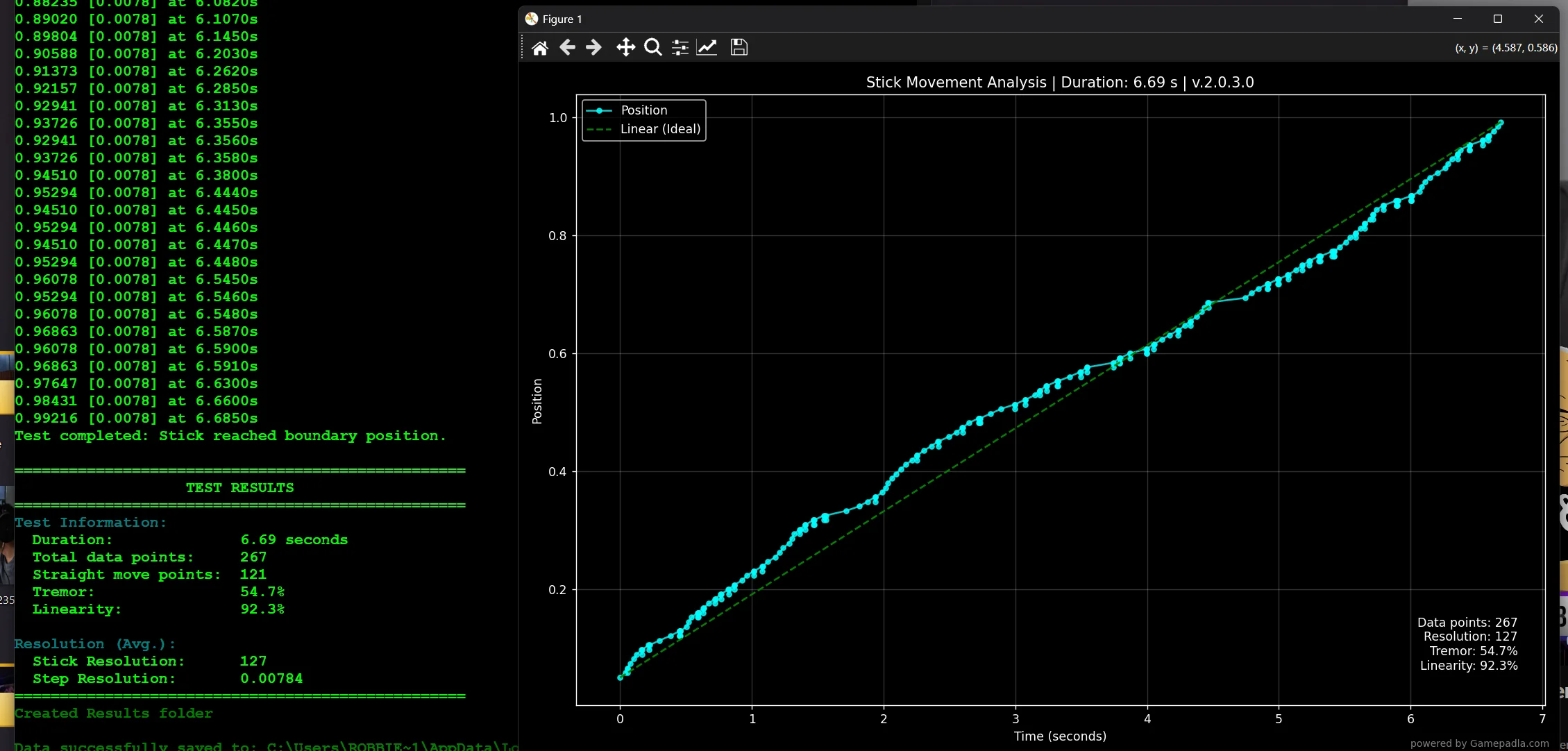Click the 'Linearity: 92.3%' annotation in plot
The height and width of the screenshot is (751, 1568).
[1469, 665]
